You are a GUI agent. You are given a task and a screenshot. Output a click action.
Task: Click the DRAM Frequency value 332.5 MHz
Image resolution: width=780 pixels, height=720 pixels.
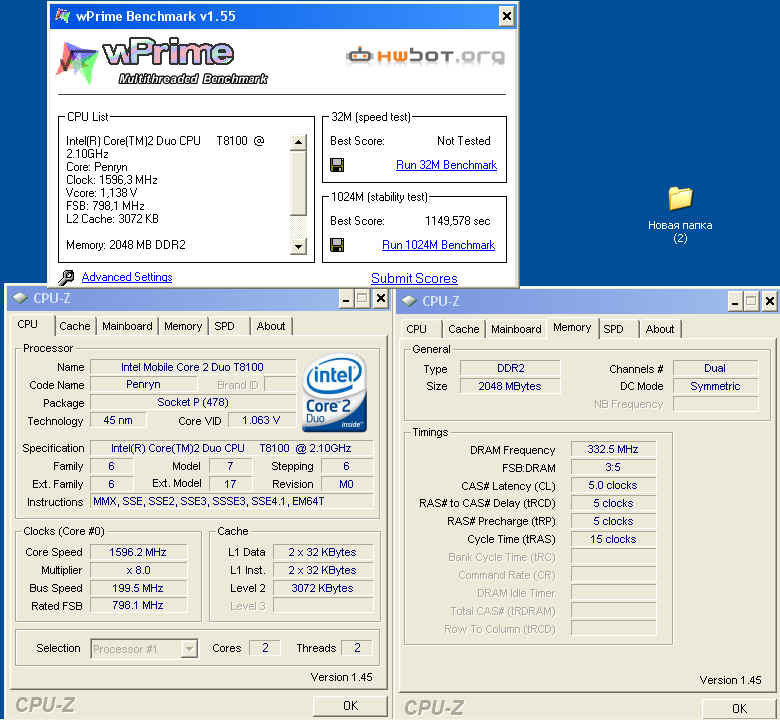[x=613, y=449]
